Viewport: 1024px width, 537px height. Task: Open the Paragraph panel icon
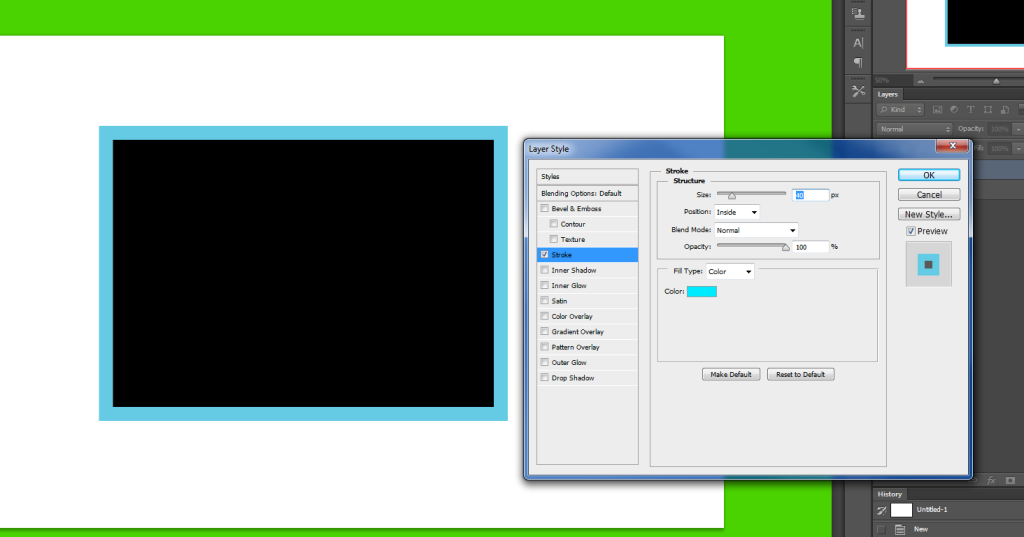[x=858, y=63]
